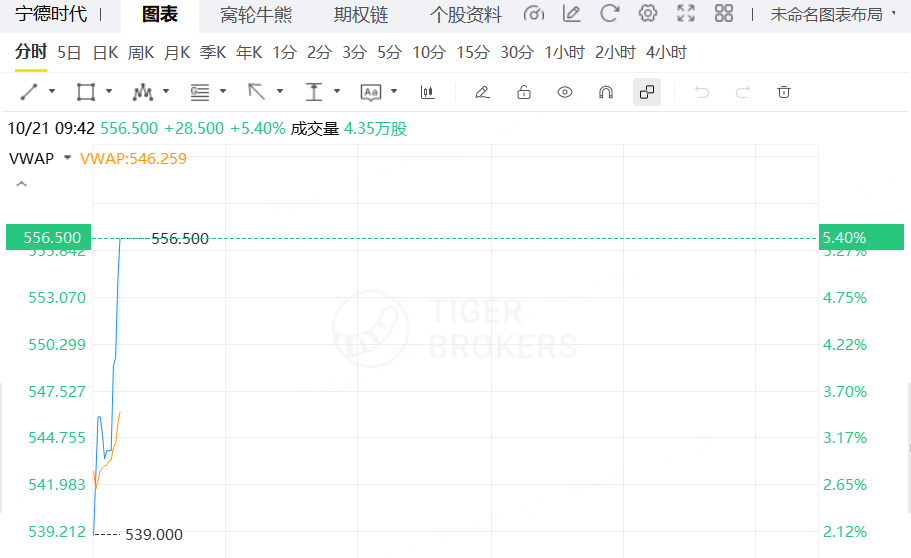Click the pencil edit drawing icon
Image resolution: width=911 pixels, height=558 pixels.
pyautogui.click(x=482, y=92)
